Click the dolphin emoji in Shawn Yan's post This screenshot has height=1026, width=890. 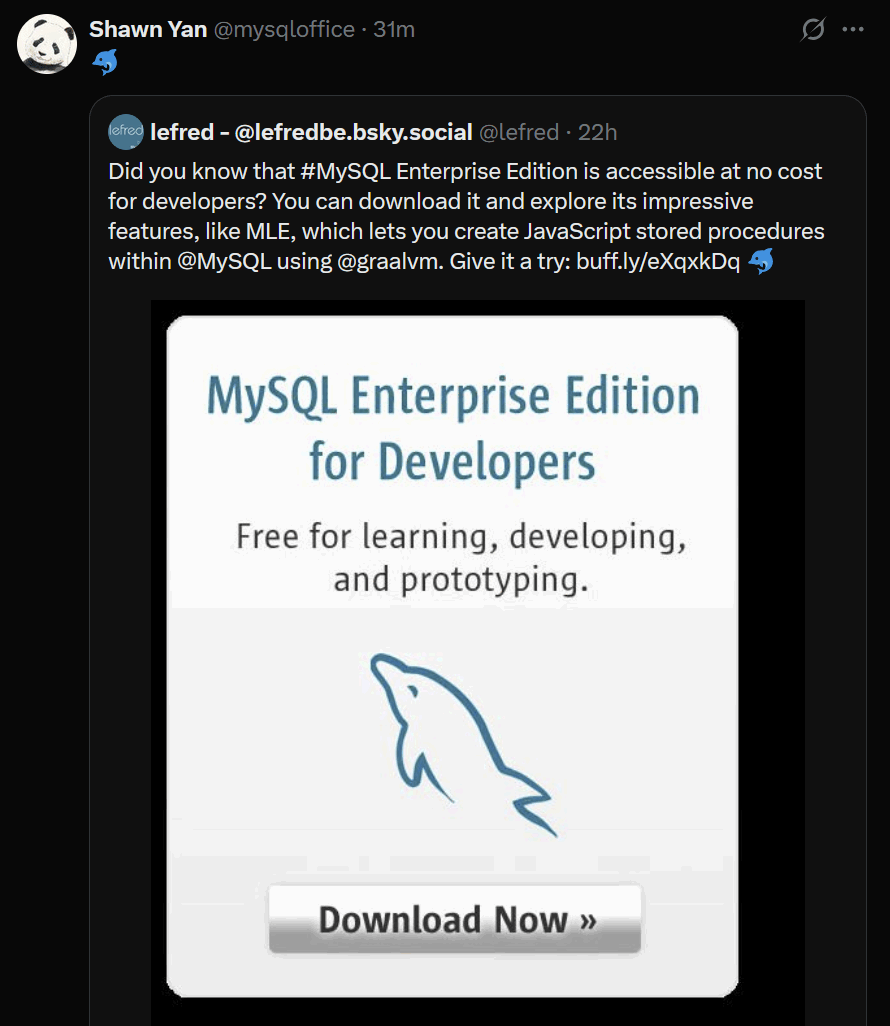pyautogui.click(x=106, y=60)
